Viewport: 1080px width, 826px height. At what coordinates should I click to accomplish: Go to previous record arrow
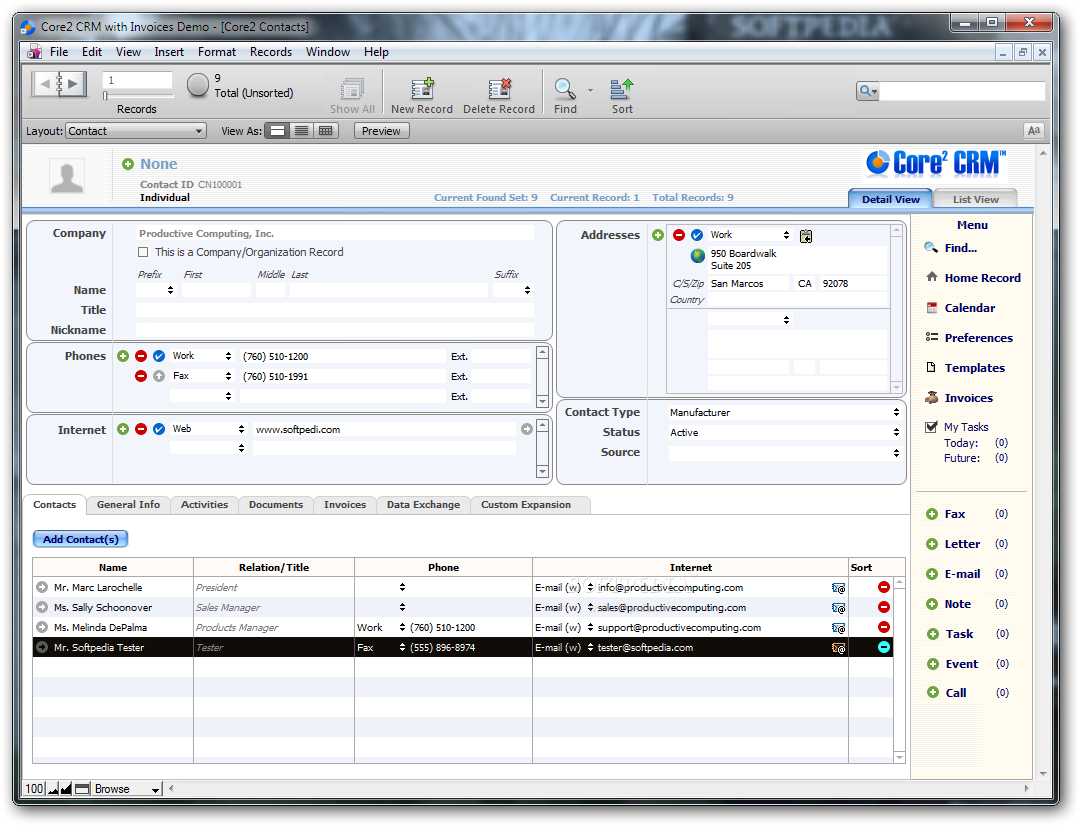click(x=45, y=84)
